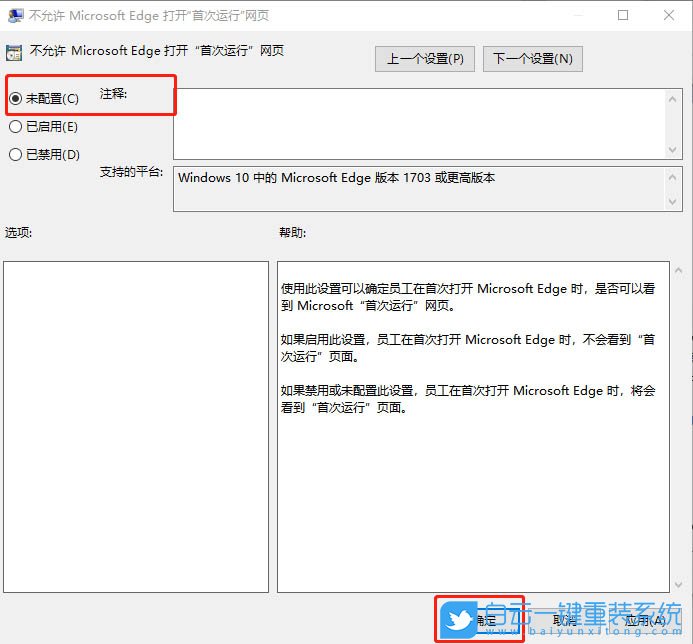
Task: Go to next setting 下一个设置(N)
Action: (x=533, y=59)
